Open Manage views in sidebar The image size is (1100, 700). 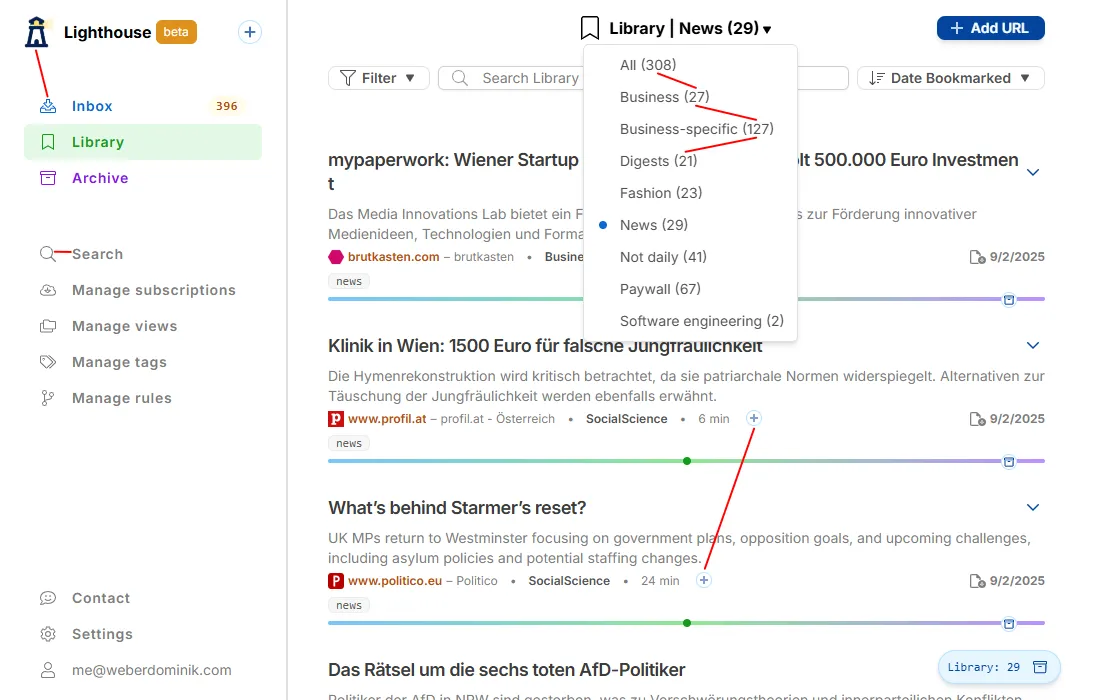pos(124,326)
